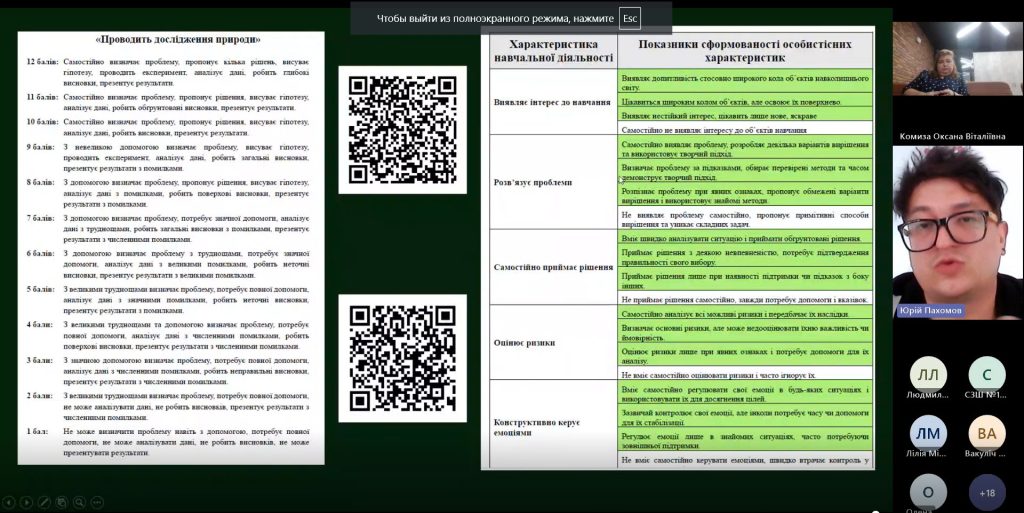Click the upper QR code on the slide
The width and height of the screenshot is (1024, 513).
pos(402,130)
